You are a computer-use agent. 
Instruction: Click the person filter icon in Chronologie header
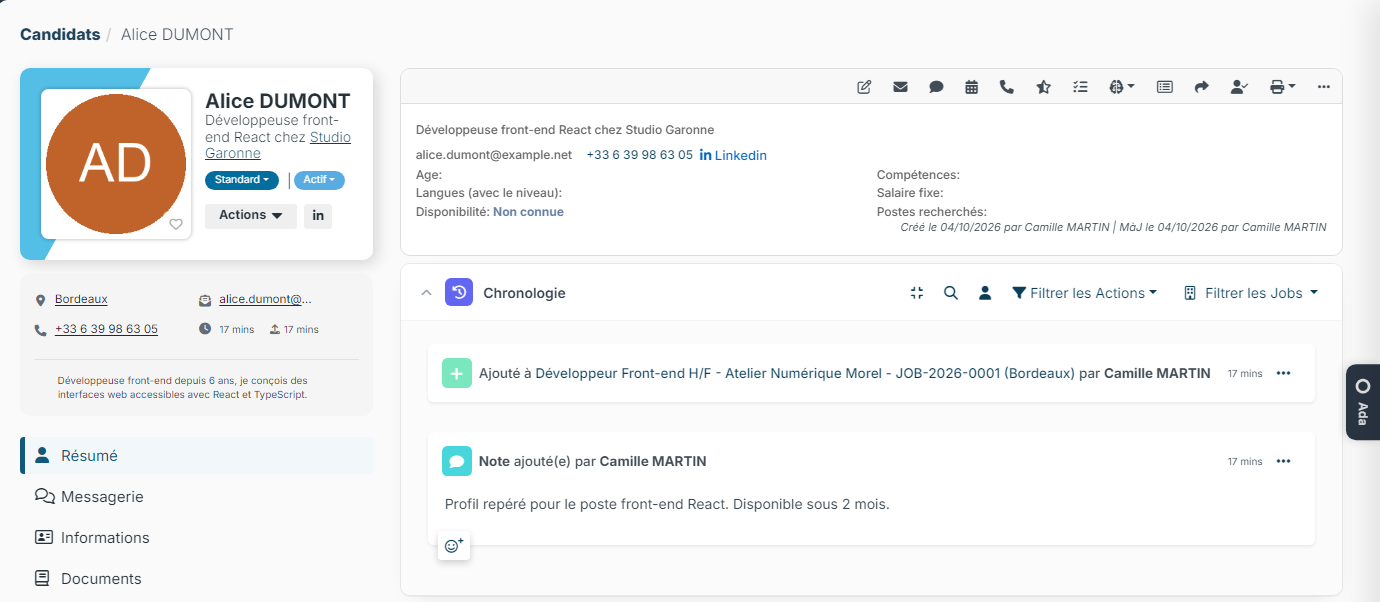[x=985, y=293]
